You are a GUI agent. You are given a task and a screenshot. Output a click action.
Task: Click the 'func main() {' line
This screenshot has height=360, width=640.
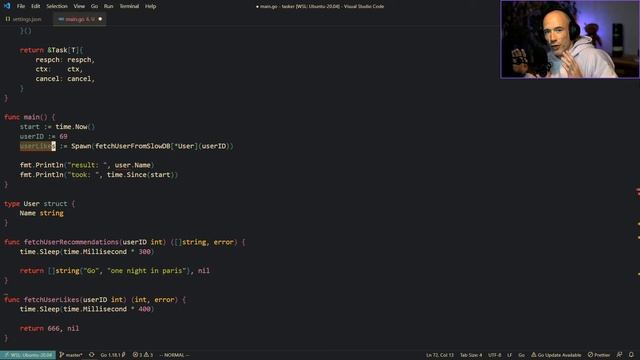click(29, 117)
